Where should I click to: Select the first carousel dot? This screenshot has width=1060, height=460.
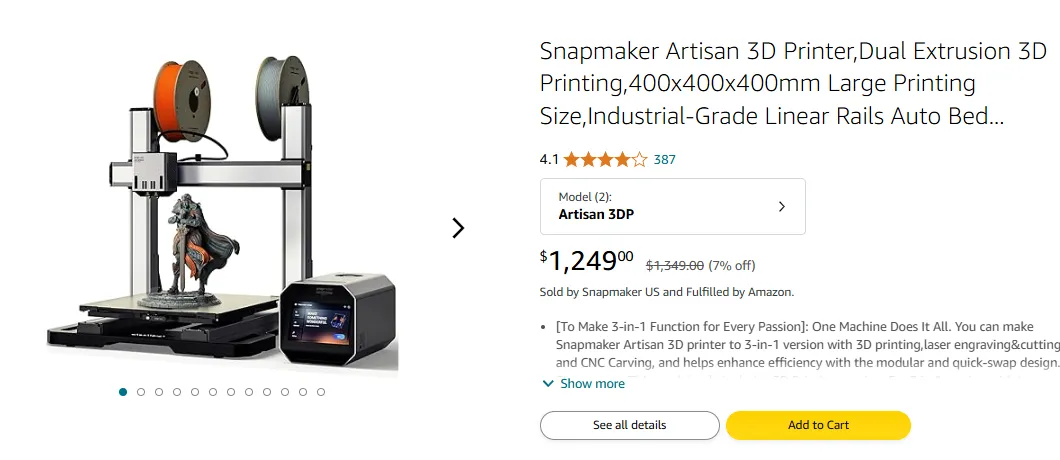(x=123, y=392)
